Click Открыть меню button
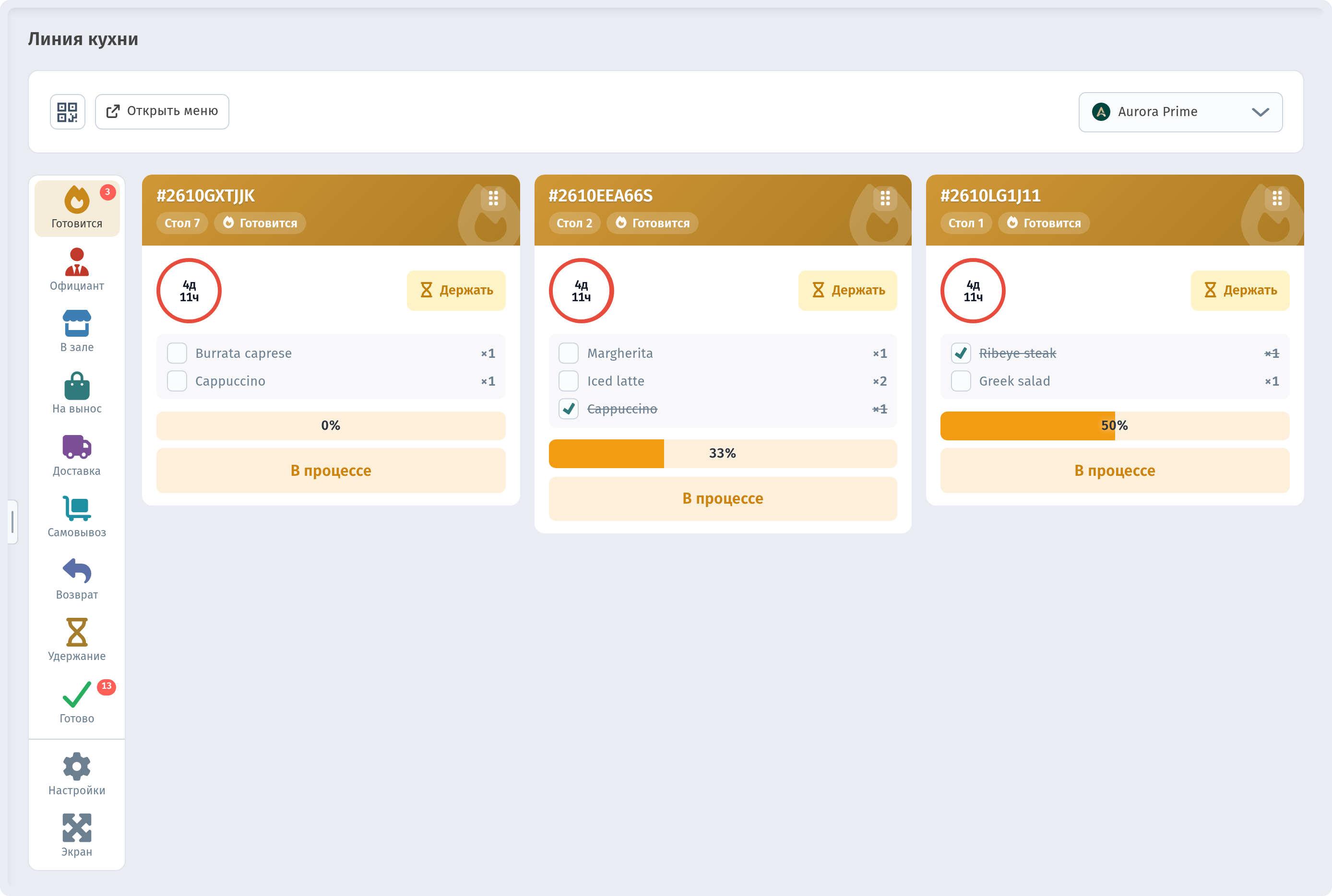This screenshot has width=1332, height=896. [x=162, y=112]
